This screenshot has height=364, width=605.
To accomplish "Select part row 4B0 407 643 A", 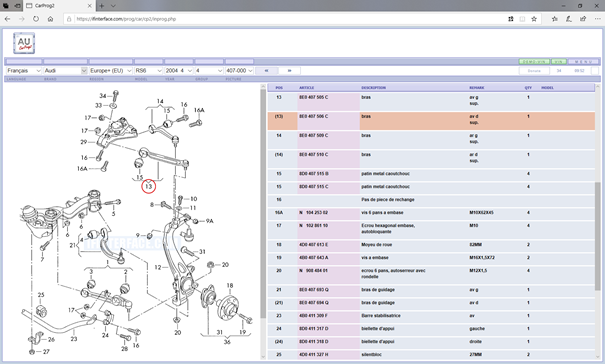I will point(431,258).
